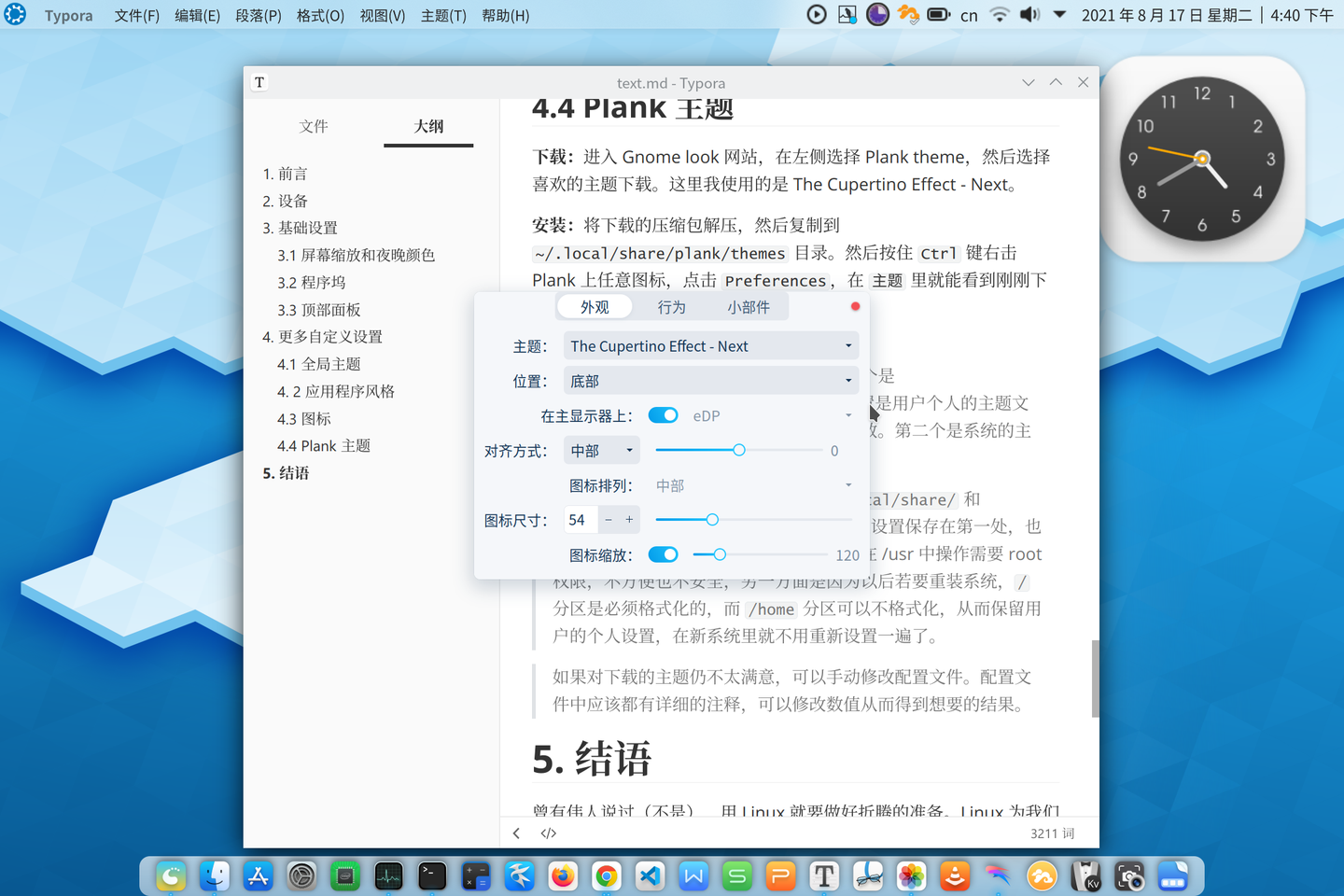Screen dimensions: 1344x896
Task: Select the 大纲 outline tab
Action: click(x=428, y=126)
